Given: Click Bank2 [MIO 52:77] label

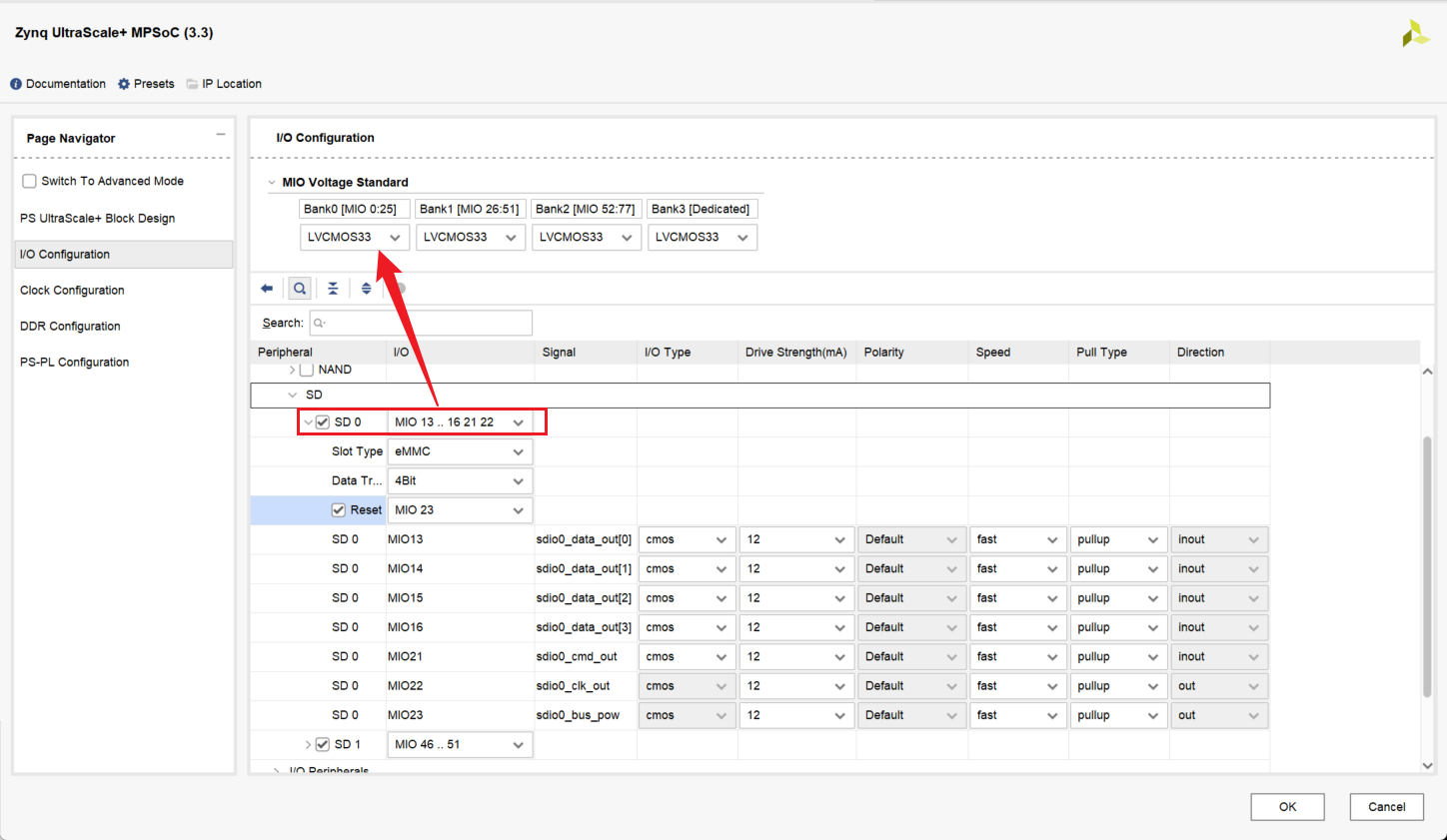Looking at the screenshot, I should 586,209.
